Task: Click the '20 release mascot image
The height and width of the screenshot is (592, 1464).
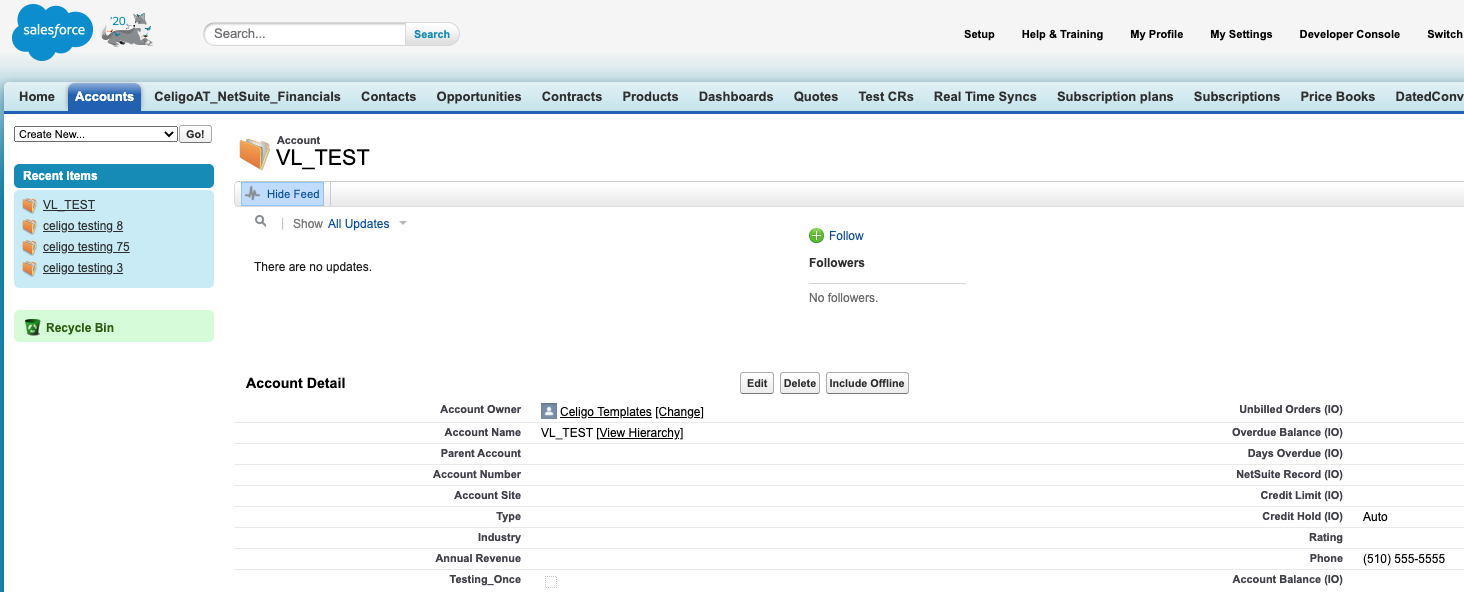Action: [x=128, y=30]
